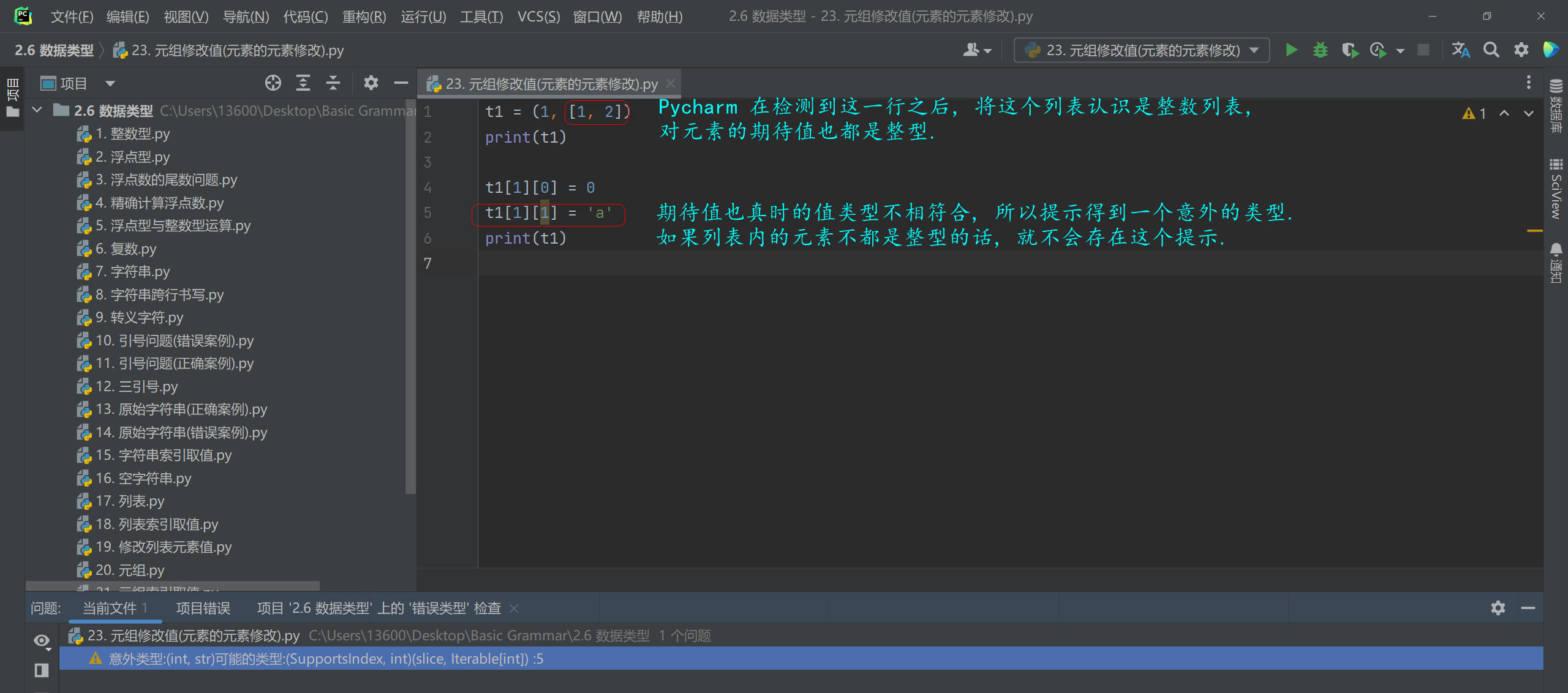Switch to the 项目错误 tab
The height and width of the screenshot is (693, 1568).
click(203, 608)
